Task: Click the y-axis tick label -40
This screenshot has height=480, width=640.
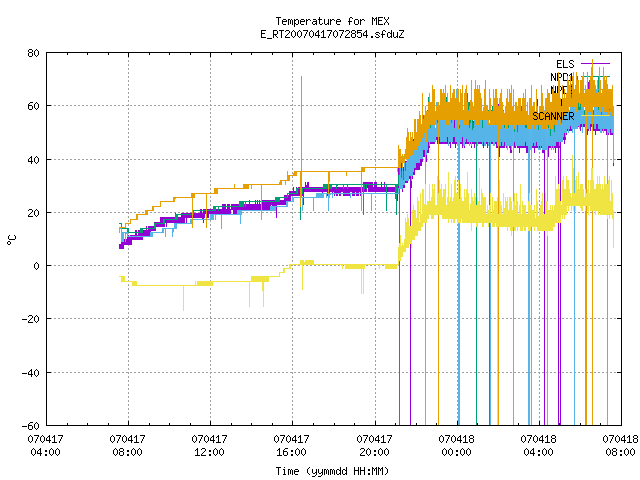Action: [31, 373]
